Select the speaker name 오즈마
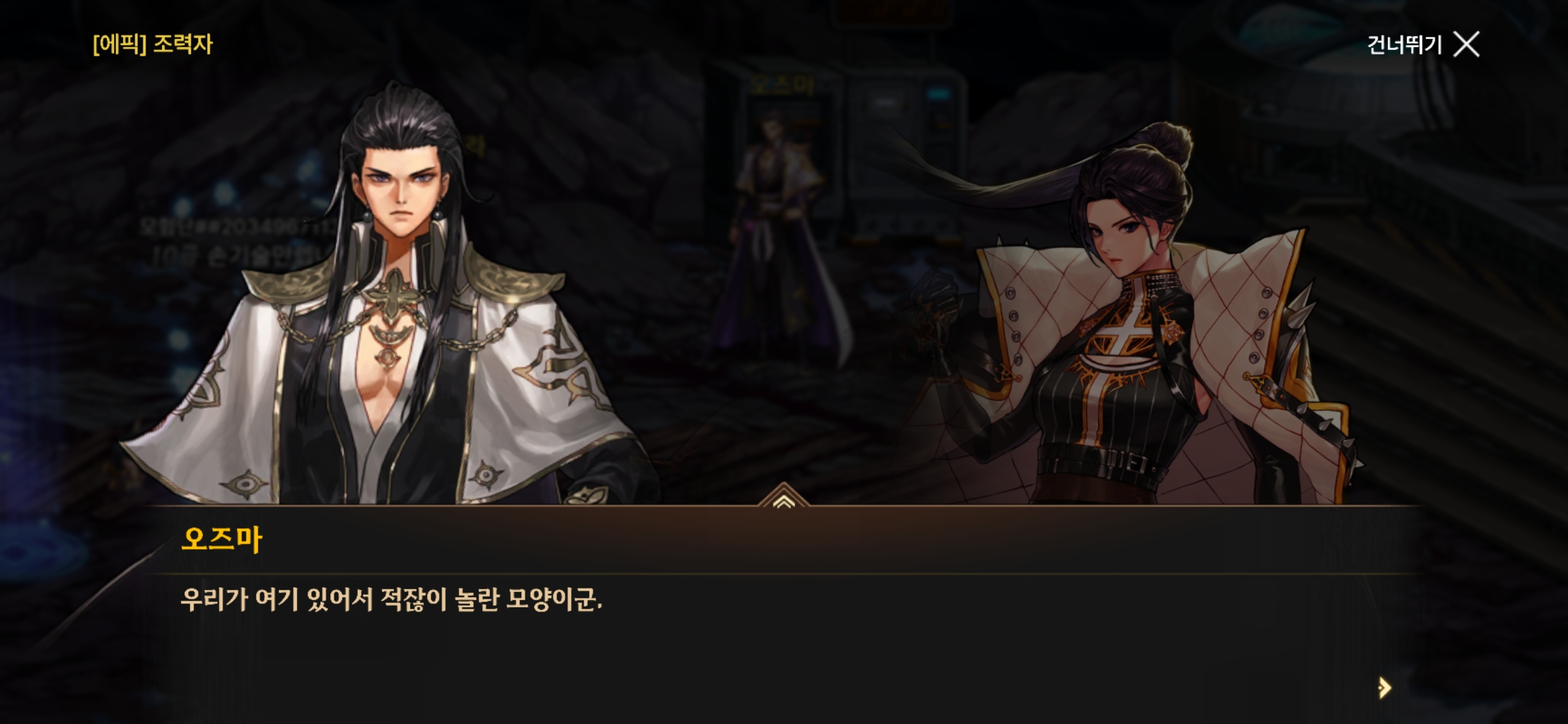This screenshot has width=1568, height=724. (x=221, y=538)
